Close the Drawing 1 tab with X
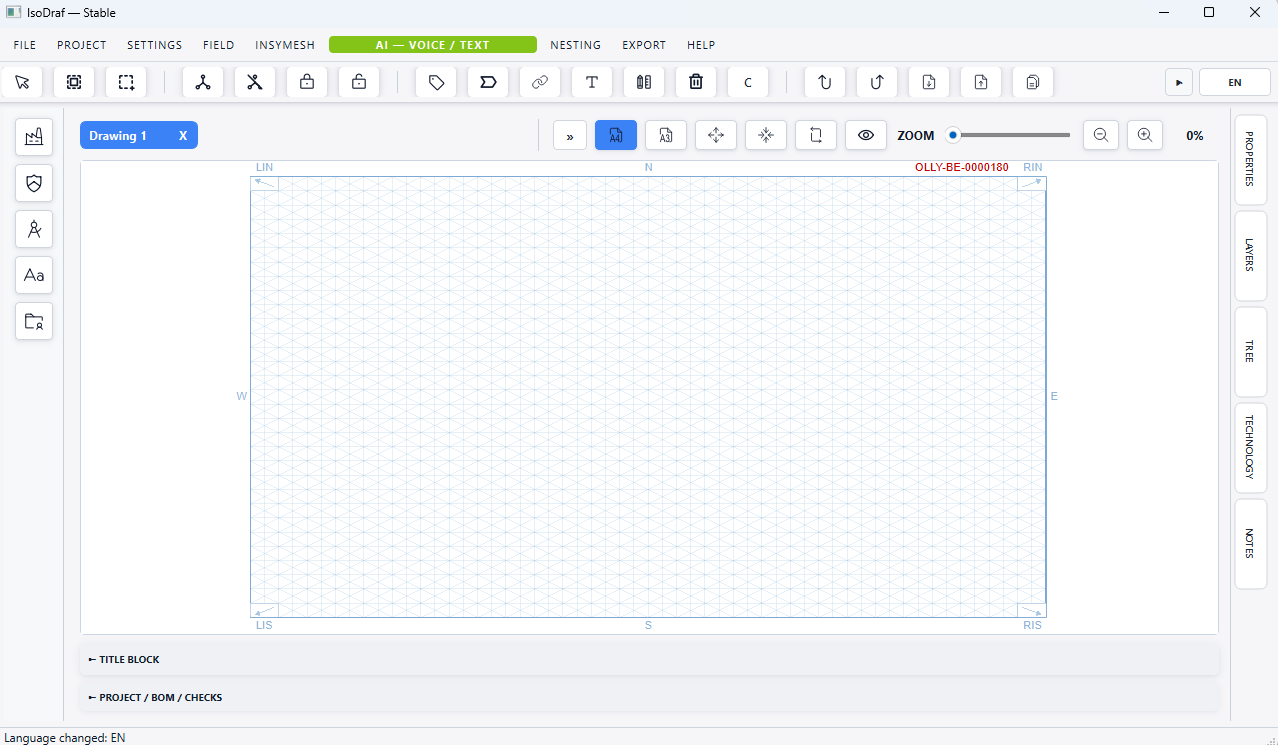1278x745 pixels. tap(183, 135)
